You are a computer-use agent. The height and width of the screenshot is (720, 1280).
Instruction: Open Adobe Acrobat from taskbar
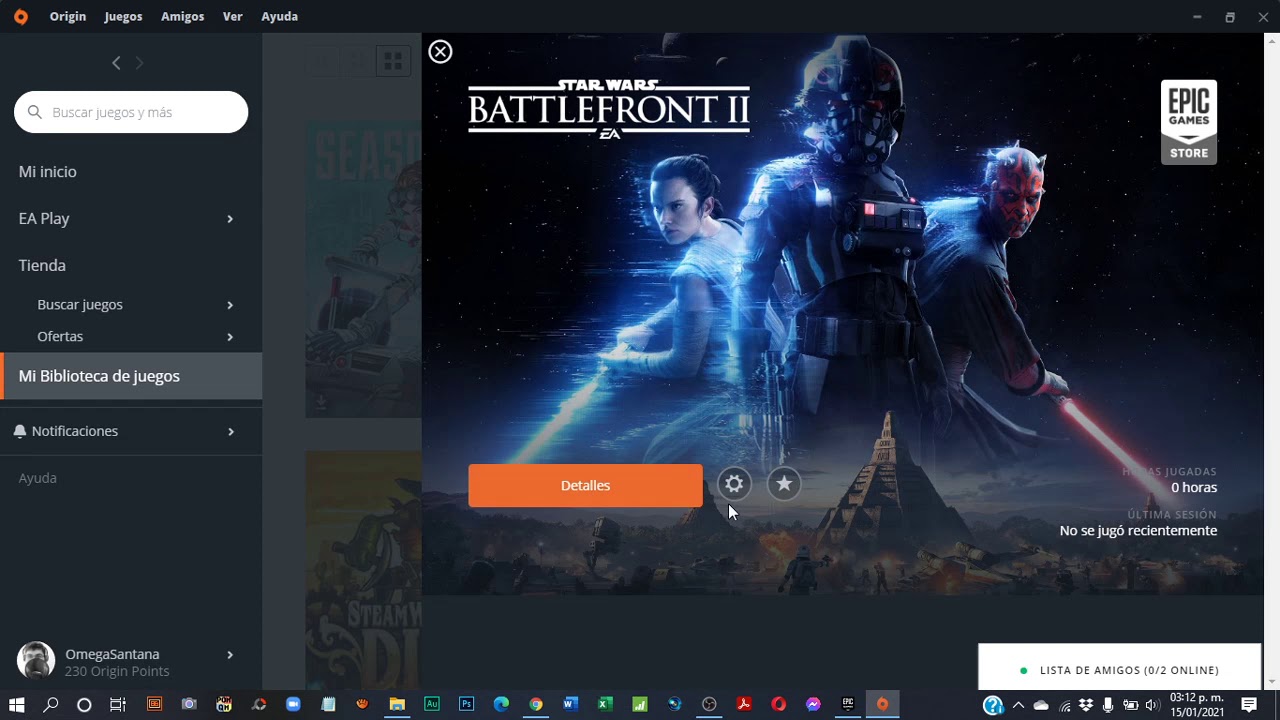tap(744, 704)
